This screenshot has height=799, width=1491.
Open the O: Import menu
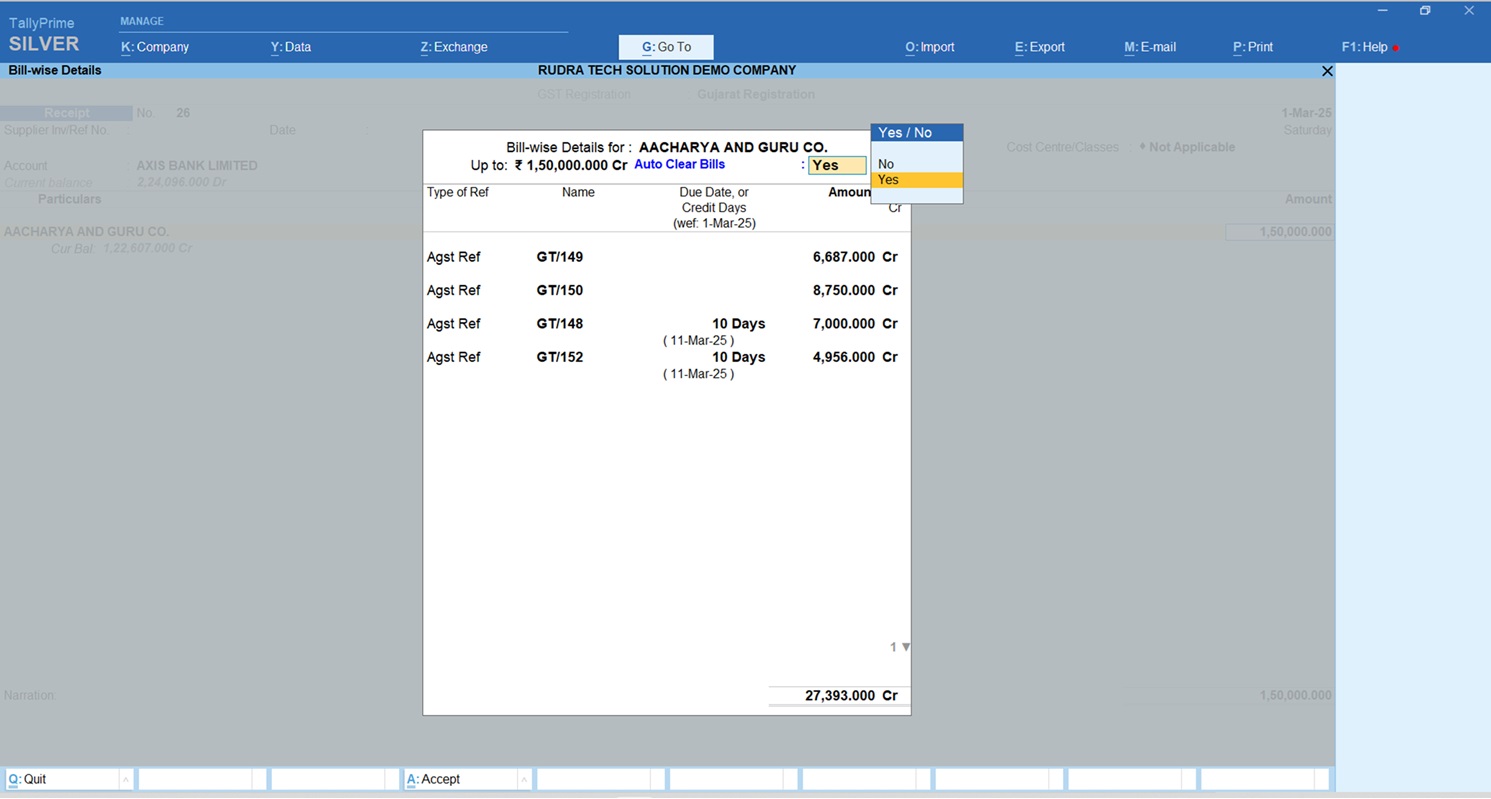[x=930, y=47]
